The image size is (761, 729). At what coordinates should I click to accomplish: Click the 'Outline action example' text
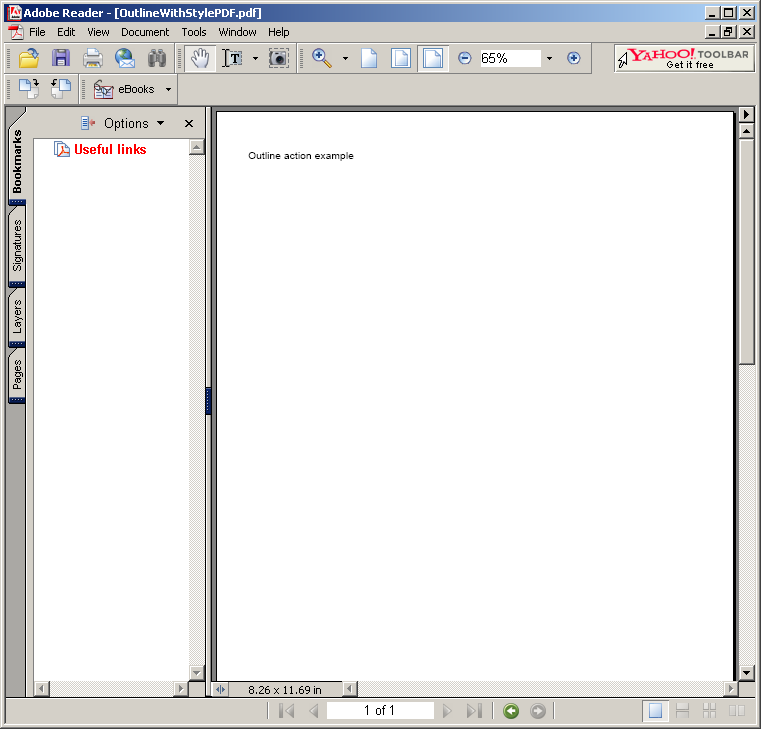(301, 156)
